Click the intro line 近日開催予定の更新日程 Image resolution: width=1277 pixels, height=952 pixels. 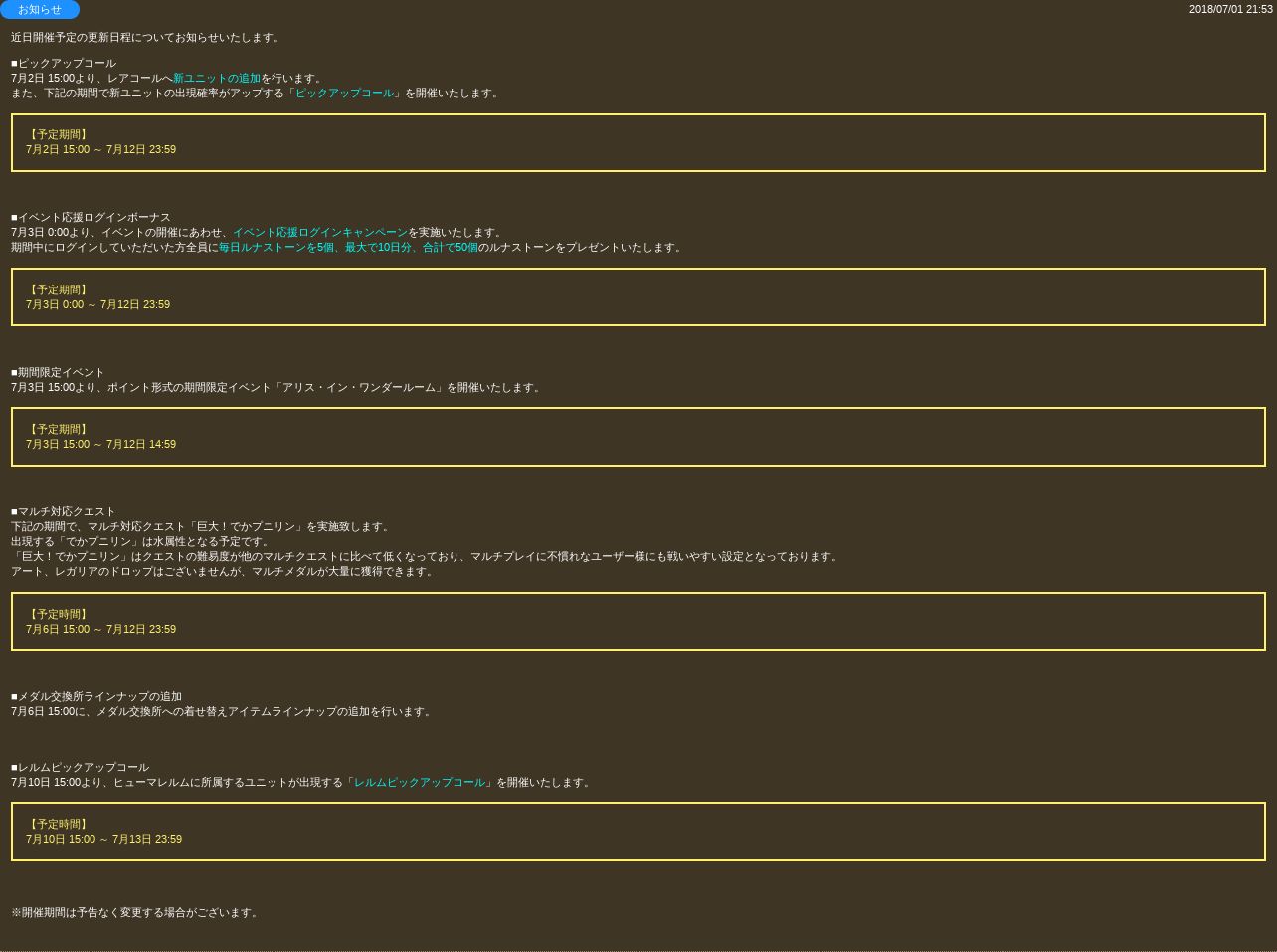point(147,38)
